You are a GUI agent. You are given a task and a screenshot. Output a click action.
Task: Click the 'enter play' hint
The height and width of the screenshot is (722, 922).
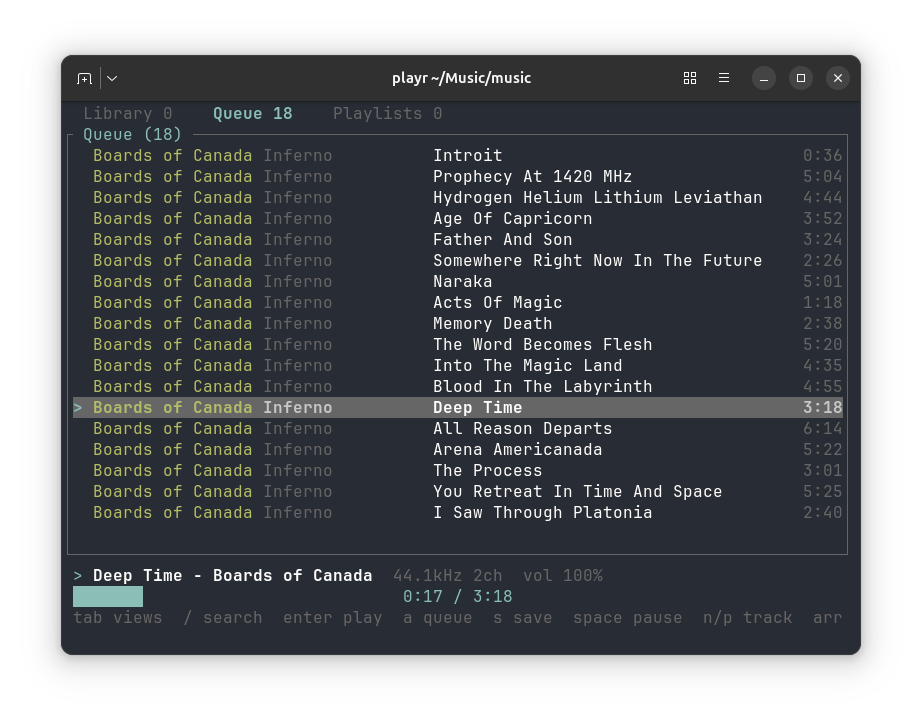point(333,618)
